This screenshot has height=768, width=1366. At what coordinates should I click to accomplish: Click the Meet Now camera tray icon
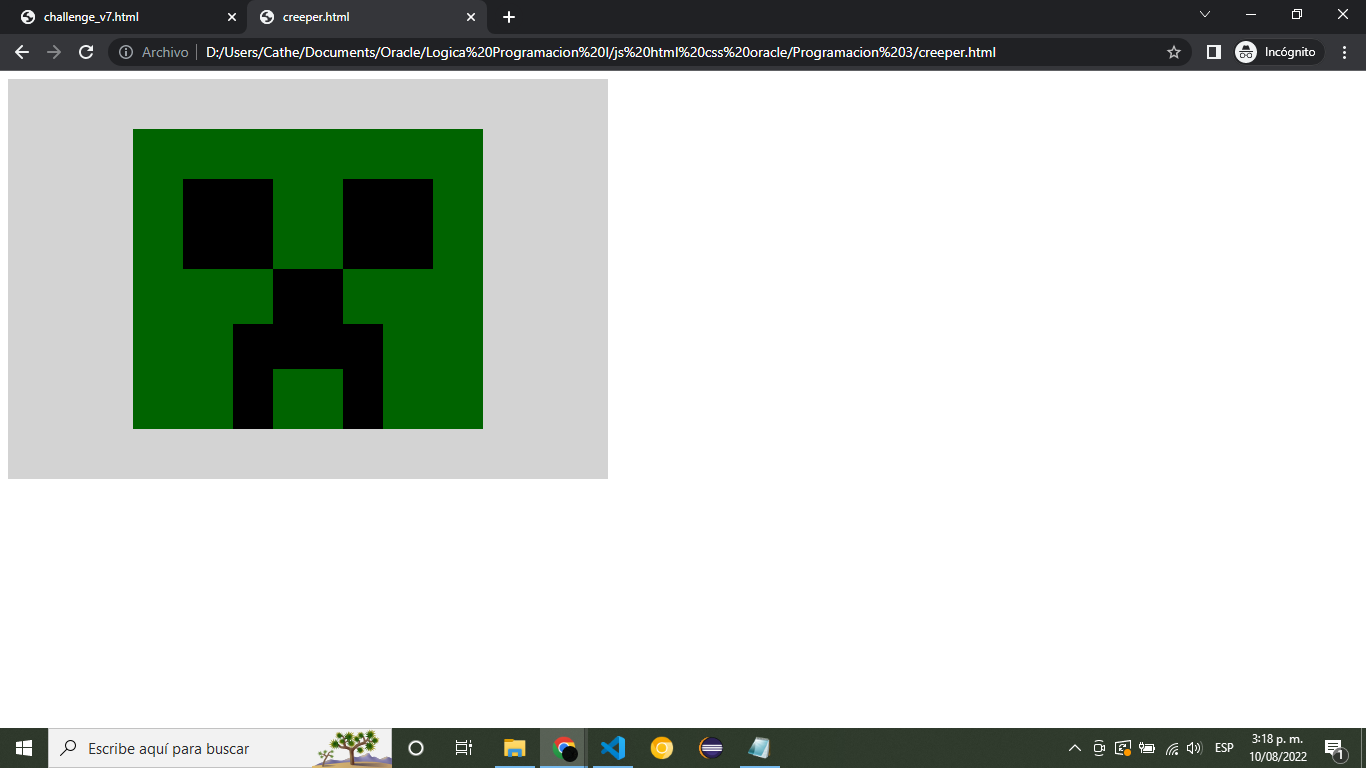(1099, 748)
